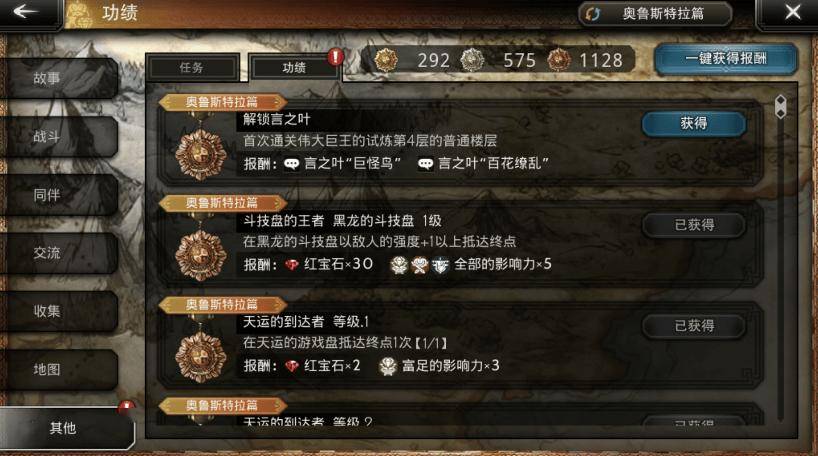The width and height of the screenshot is (818, 456).
Task: Open the 收集 category
Action: pos(59,311)
